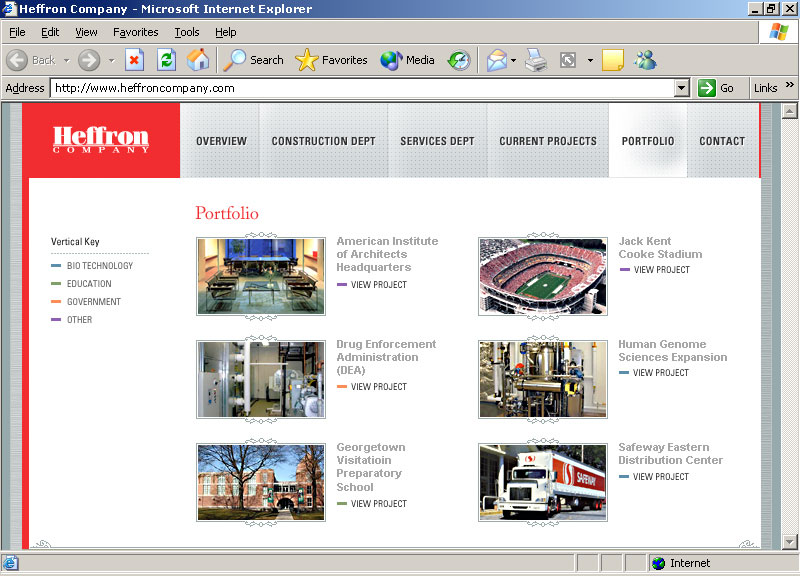Viewport: 800px width, 576px height.
Task: Go to the Home page icon
Action: click(198, 60)
